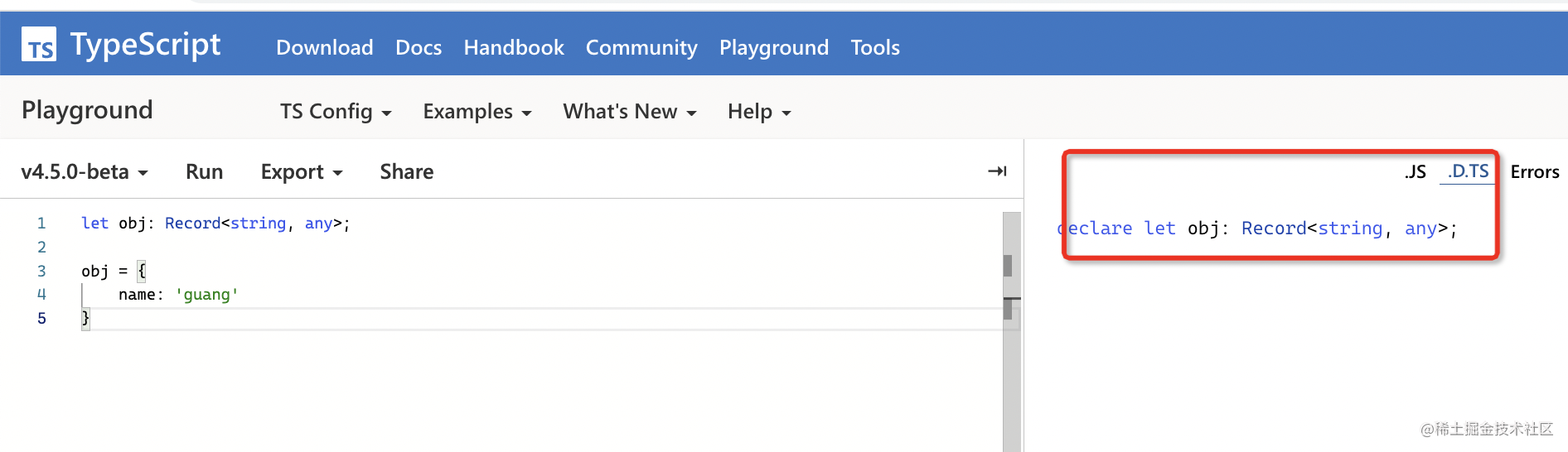Screen dimensions: 1568x452
Task: Collapse the sidebar with the arrow icon
Action: point(997,171)
